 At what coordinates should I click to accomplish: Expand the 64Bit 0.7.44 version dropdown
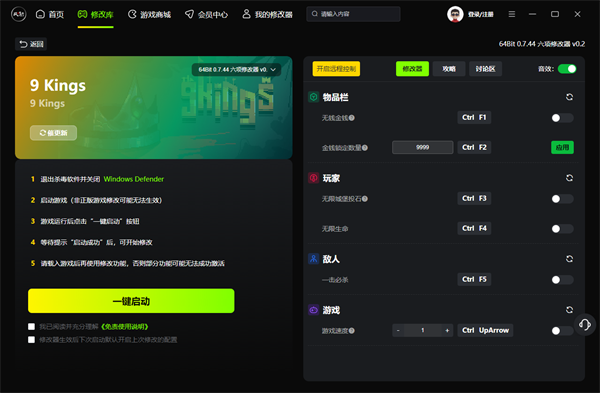coord(236,69)
